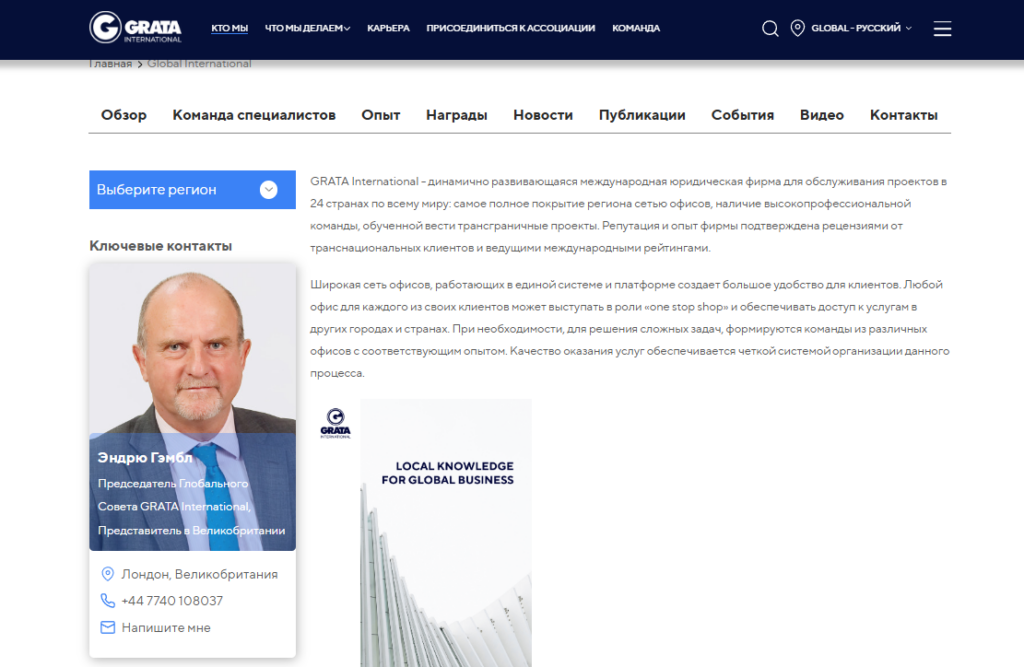Image resolution: width=1024 pixels, height=667 pixels.
Task: Open the search magnifier icon
Action: click(x=770, y=28)
